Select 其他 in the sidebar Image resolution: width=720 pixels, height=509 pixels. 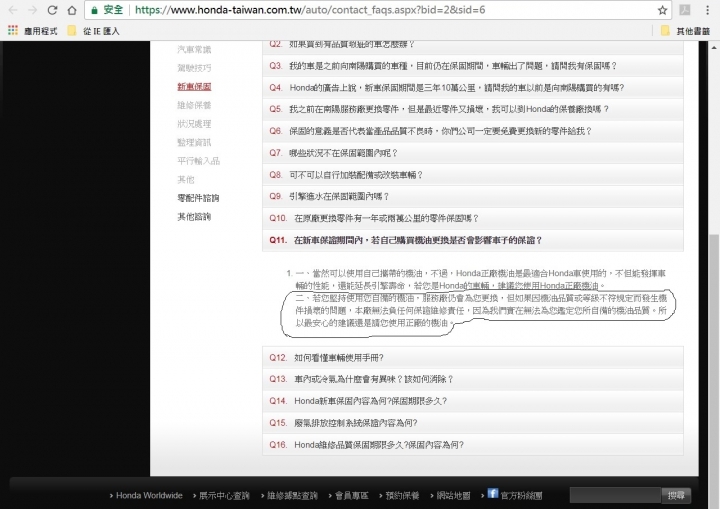coord(186,180)
